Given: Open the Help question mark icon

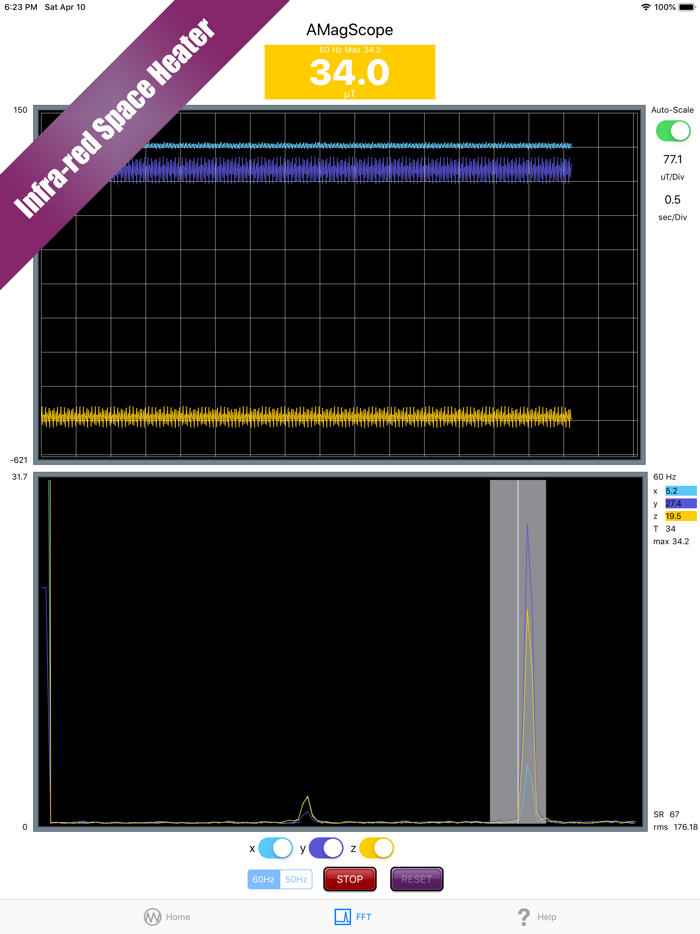Looking at the screenshot, I should coord(524,917).
